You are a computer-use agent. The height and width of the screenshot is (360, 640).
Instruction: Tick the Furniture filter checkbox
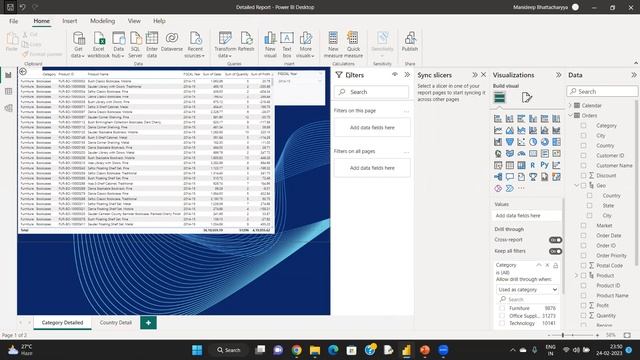[502, 308]
